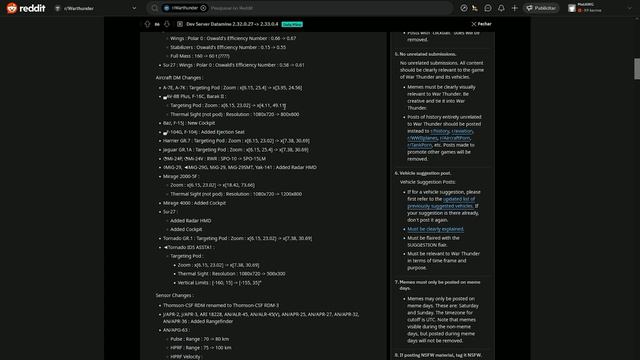
Task: Open the r/AircraftPorn link
Action: [455, 138]
